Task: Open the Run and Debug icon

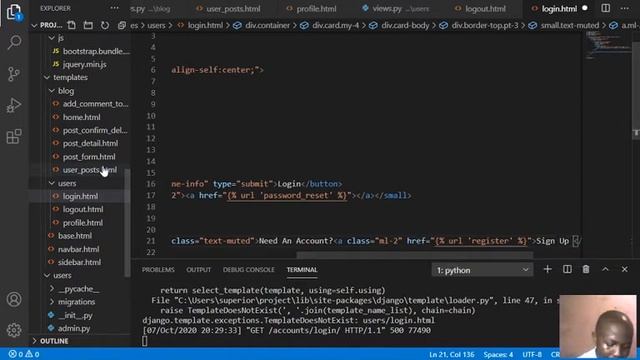Action: click(x=14, y=105)
